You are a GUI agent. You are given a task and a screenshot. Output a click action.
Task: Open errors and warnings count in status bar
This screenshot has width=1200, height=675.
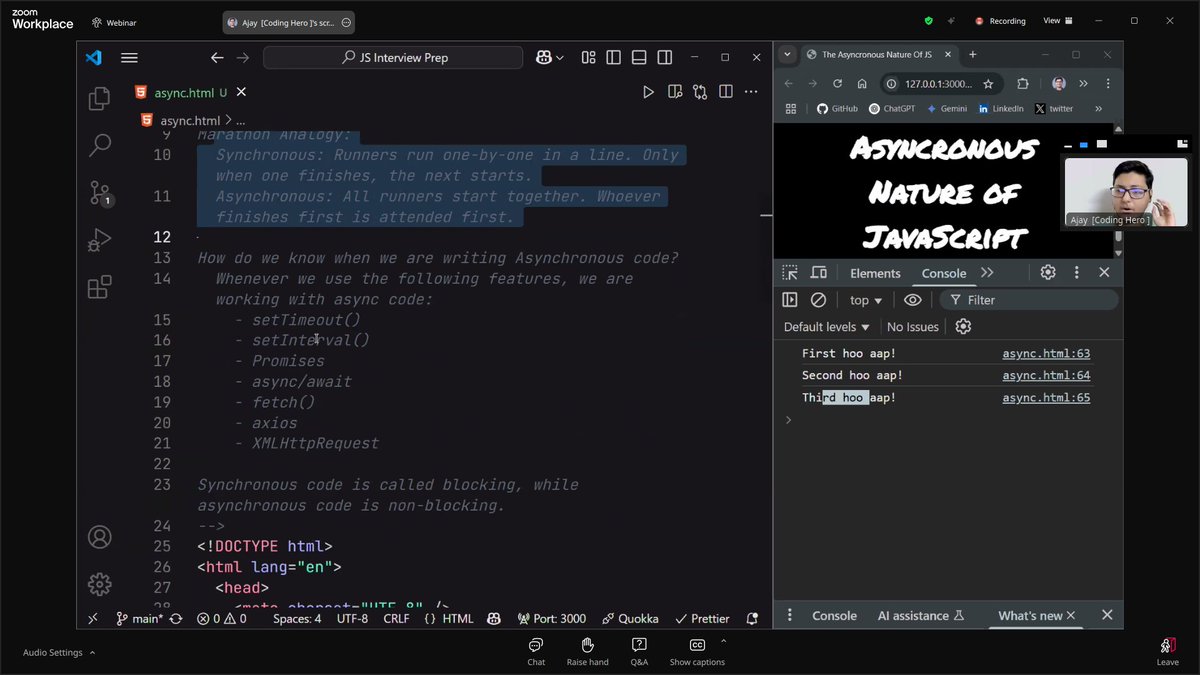222,618
